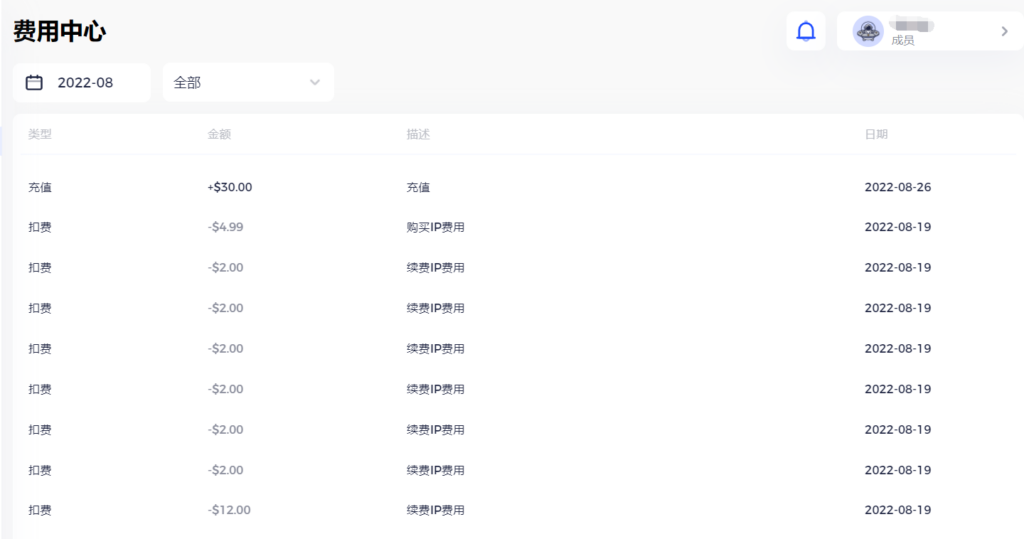Click the 描述 column header
The width and height of the screenshot is (1024, 539).
[418, 134]
